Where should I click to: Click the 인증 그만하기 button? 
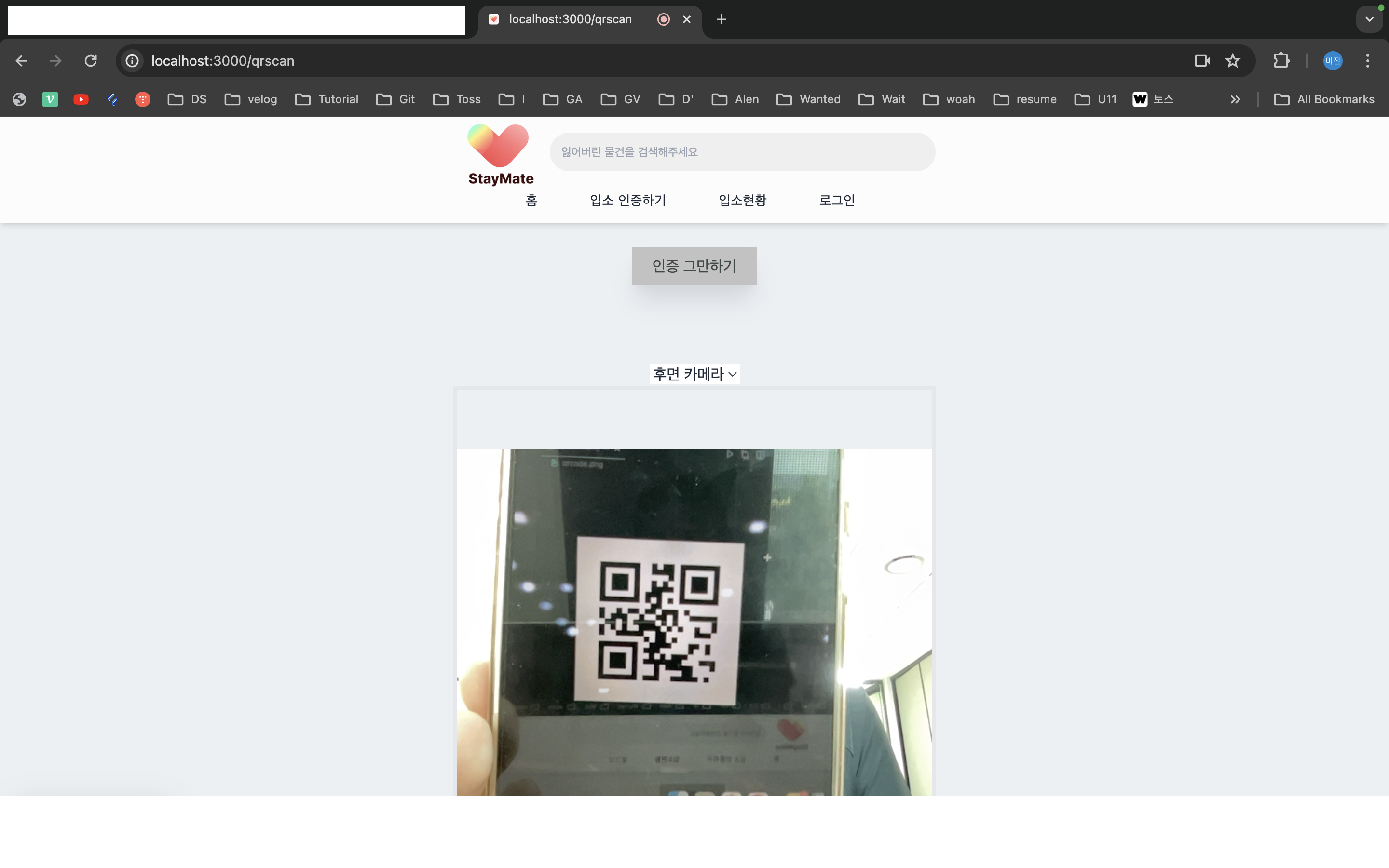(x=694, y=266)
